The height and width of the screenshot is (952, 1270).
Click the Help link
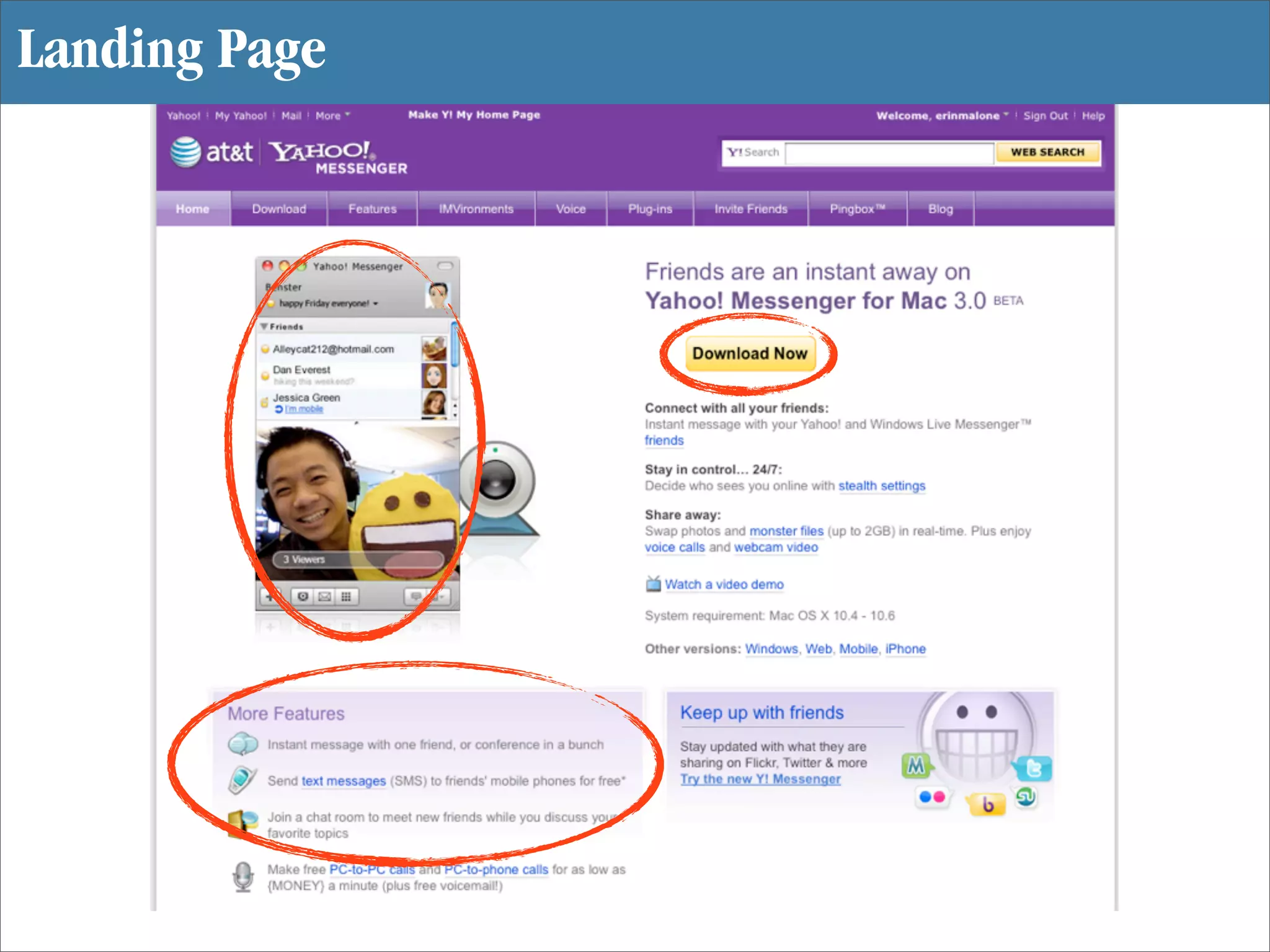point(1093,116)
